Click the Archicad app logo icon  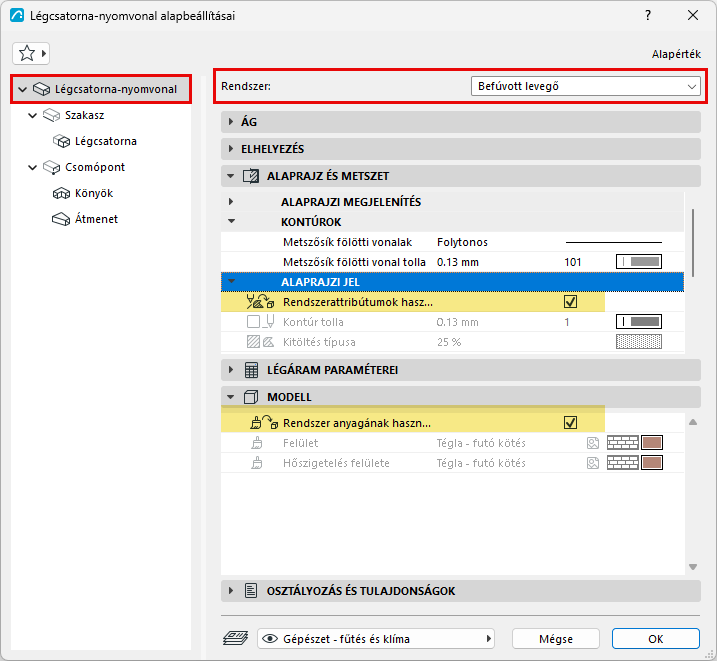[x=17, y=16]
